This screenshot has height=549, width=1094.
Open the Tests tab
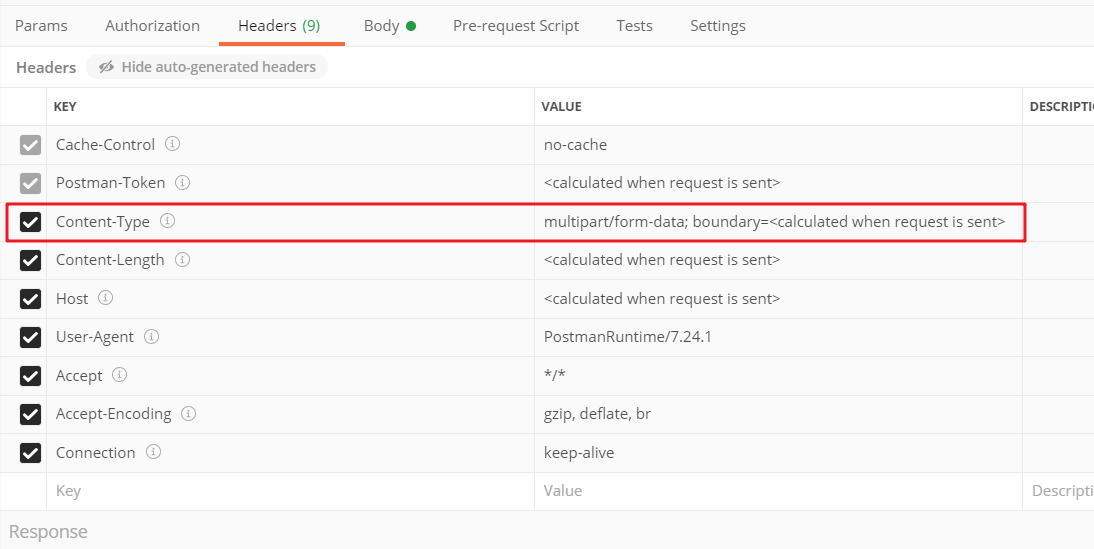[x=634, y=26]
